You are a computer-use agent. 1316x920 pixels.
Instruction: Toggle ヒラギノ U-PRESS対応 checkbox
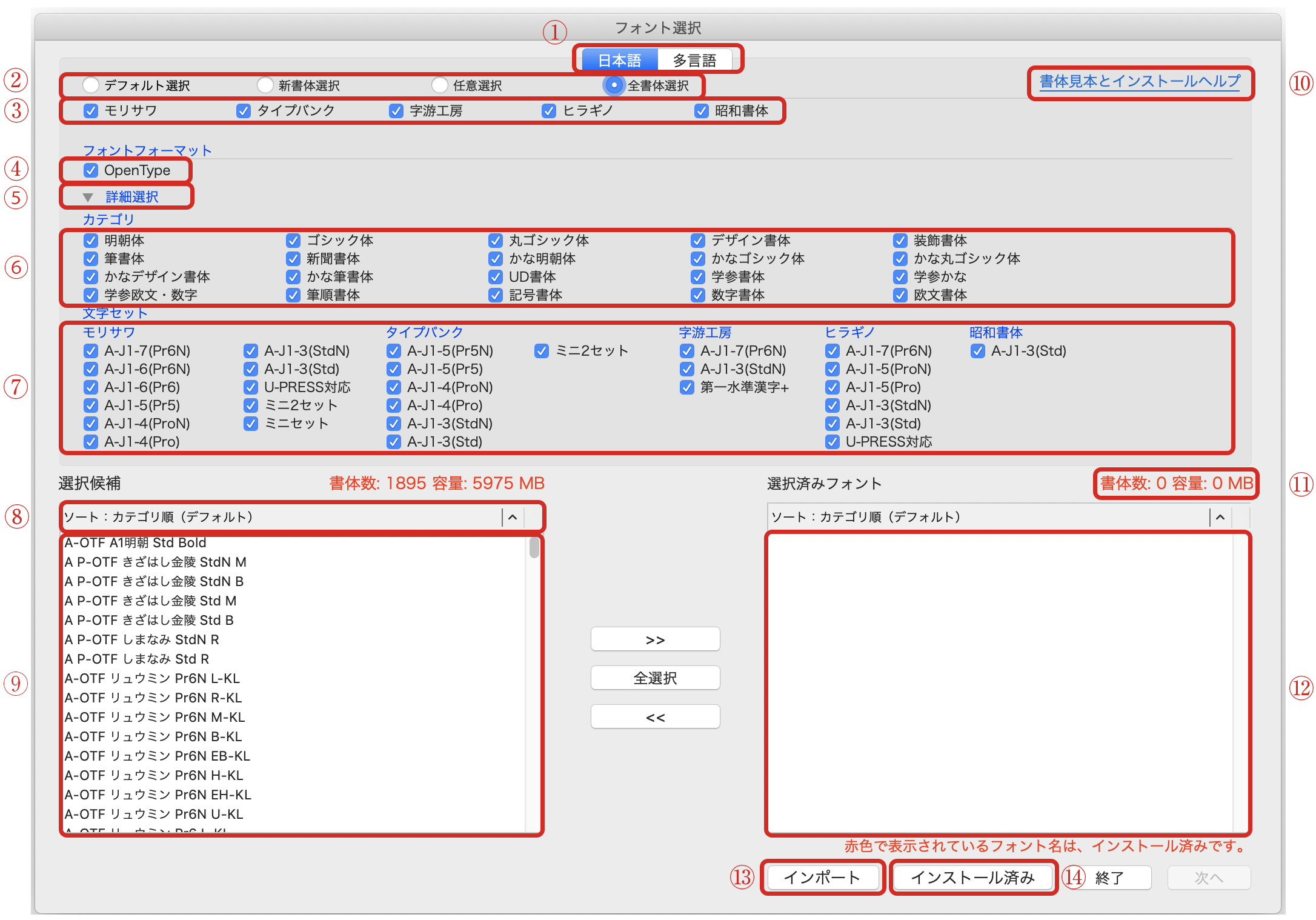coord(832,442)
